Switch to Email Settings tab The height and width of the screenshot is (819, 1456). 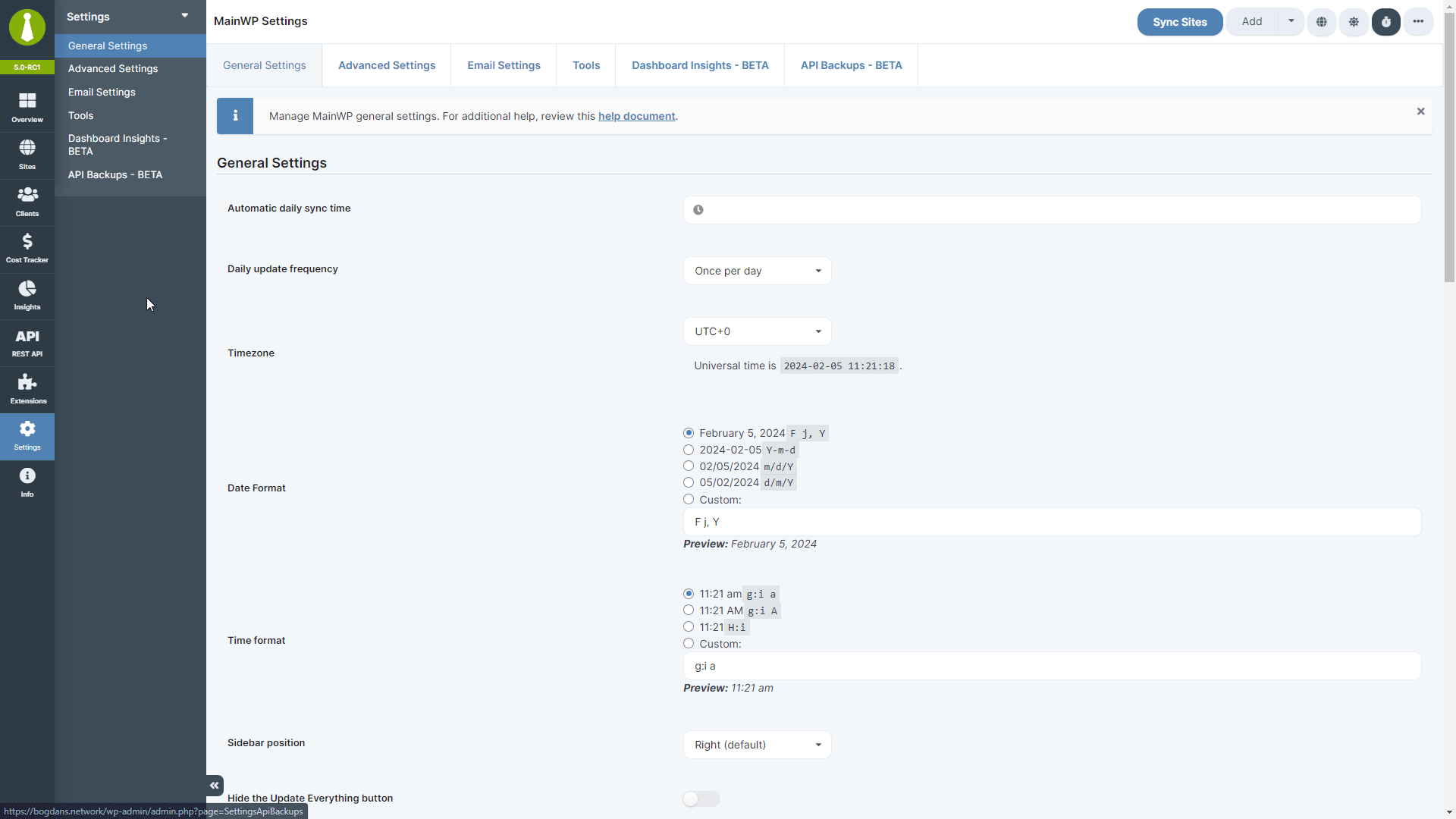coord(504,65)
